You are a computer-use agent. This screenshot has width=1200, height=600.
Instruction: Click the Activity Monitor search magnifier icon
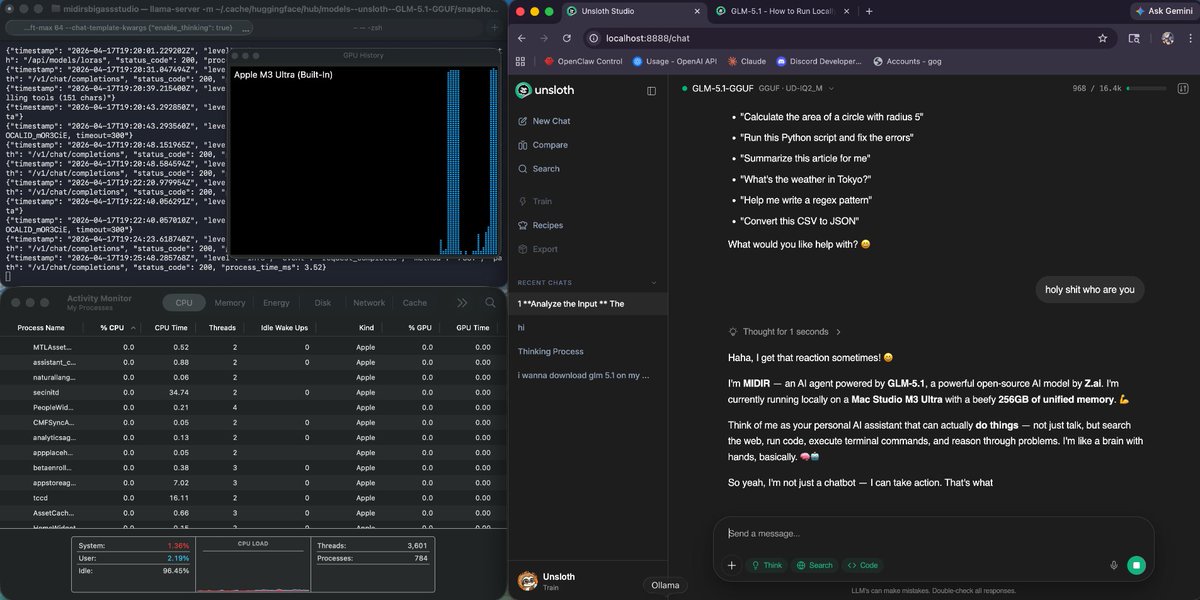pos(490,303)
